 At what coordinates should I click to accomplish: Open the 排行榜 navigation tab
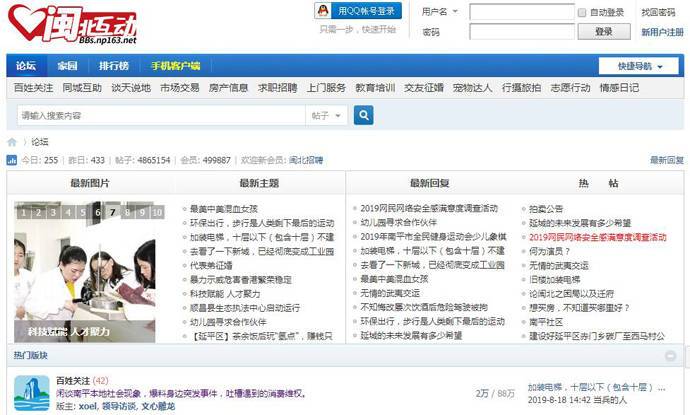click(113, 66)
